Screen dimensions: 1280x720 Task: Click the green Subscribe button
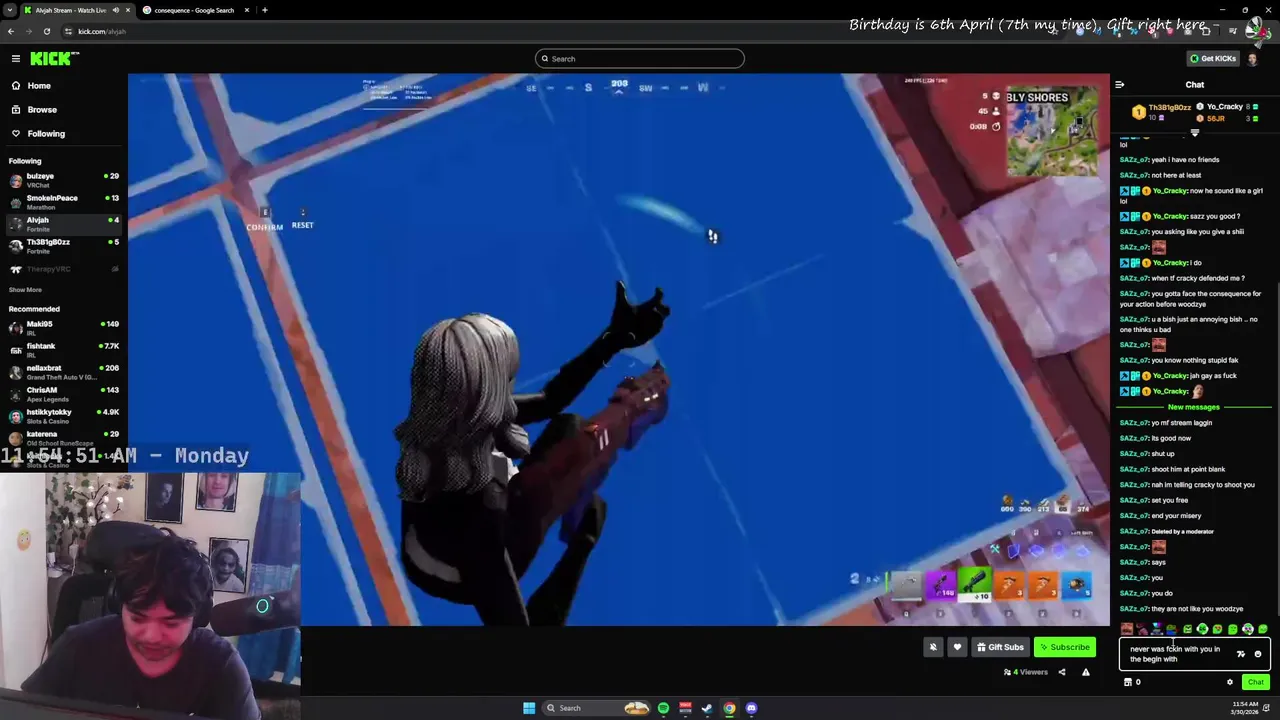click(1064, 647)
